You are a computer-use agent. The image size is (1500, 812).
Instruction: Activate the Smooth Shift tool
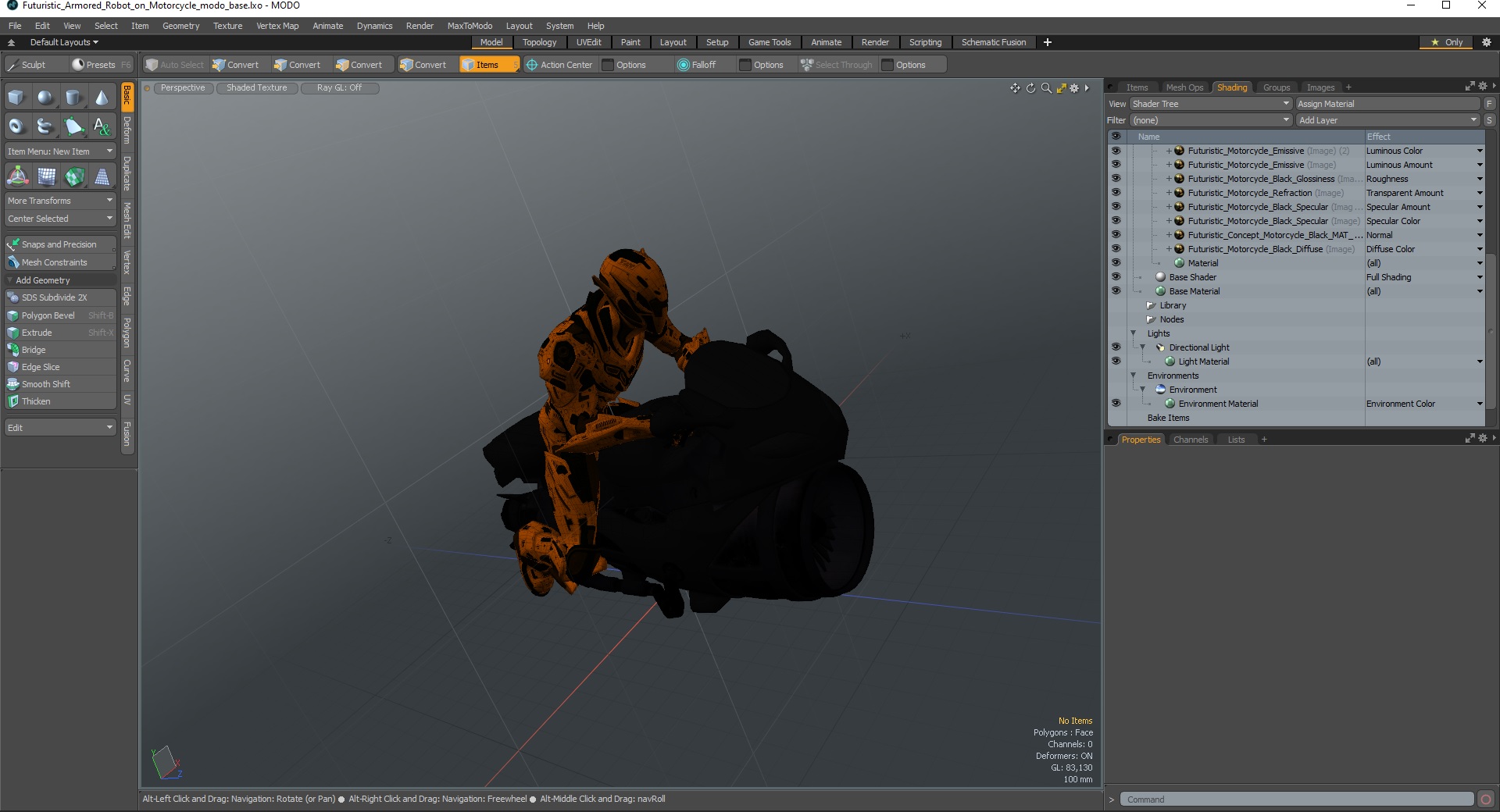pos(60,384)
